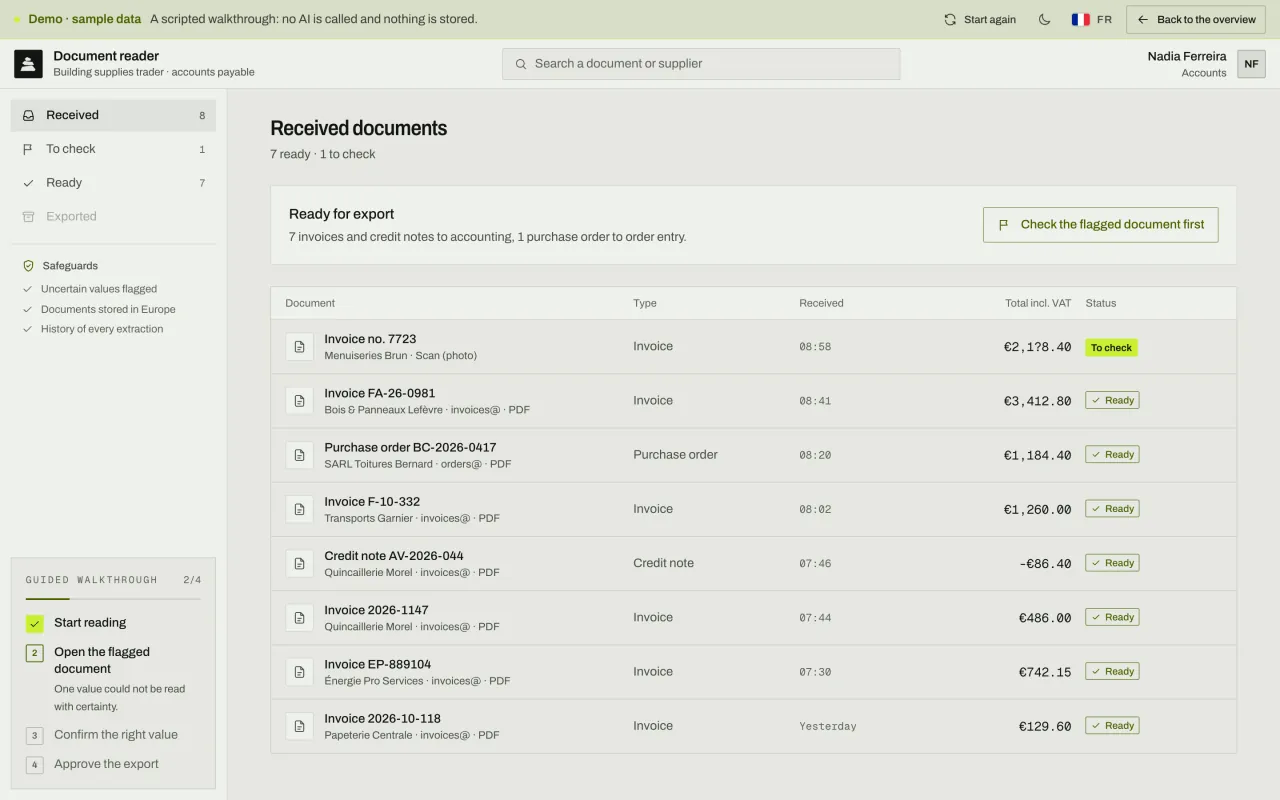Click the Yesterday received value
This screenshot has width=1280, height=800.
coord(828,726)
